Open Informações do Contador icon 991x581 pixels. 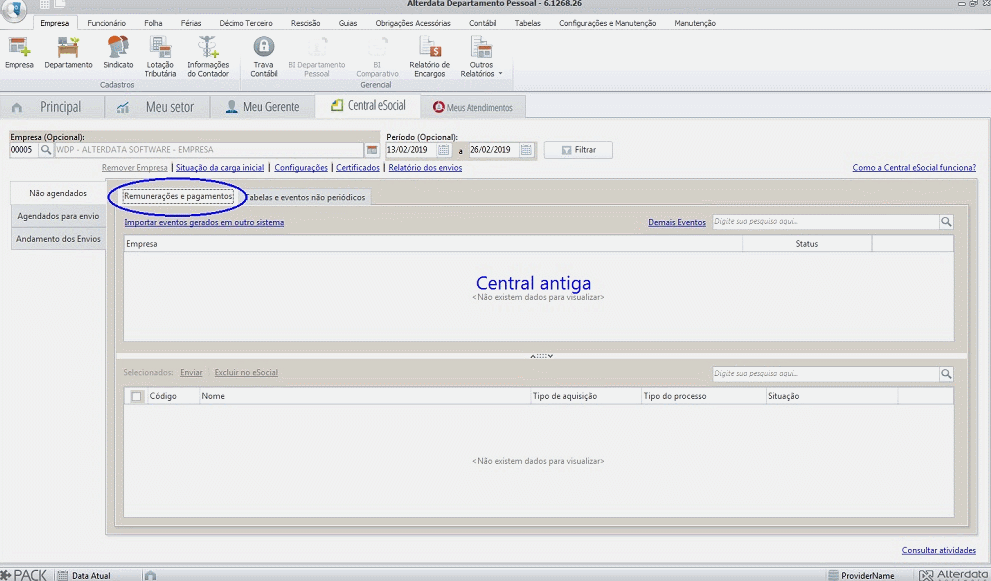coord(208,57)
